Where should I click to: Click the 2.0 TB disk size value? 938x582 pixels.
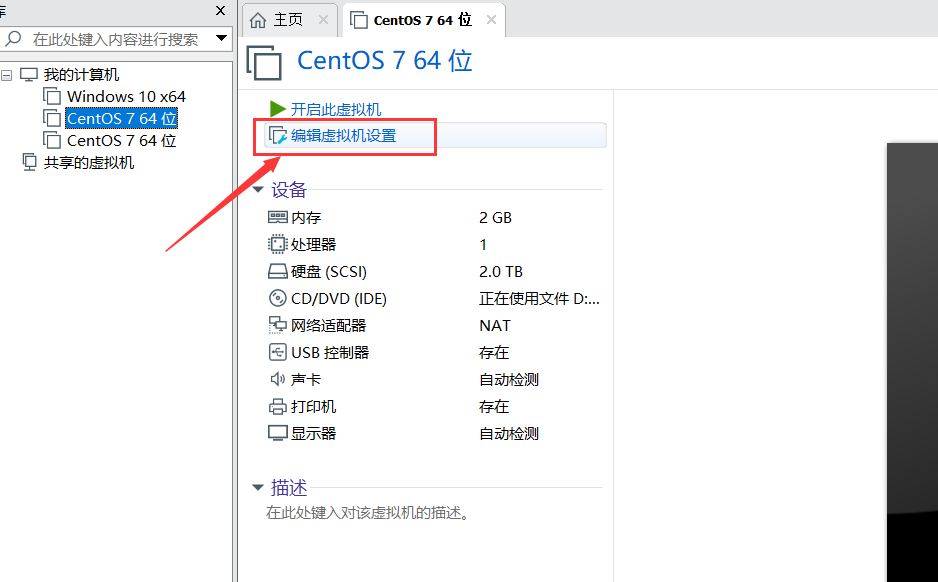click(501, 272)
